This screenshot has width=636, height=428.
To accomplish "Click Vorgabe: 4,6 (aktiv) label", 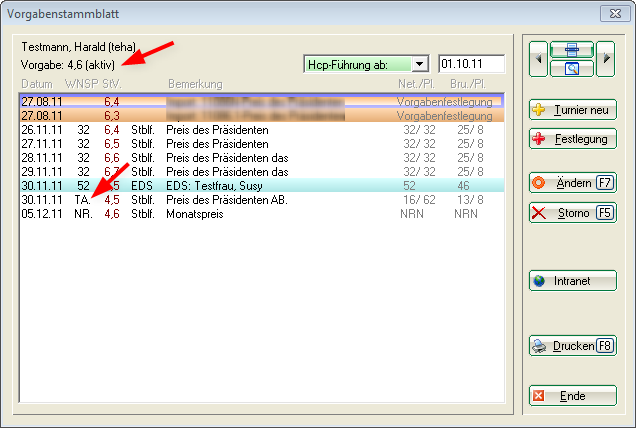I will click(68, 65).
